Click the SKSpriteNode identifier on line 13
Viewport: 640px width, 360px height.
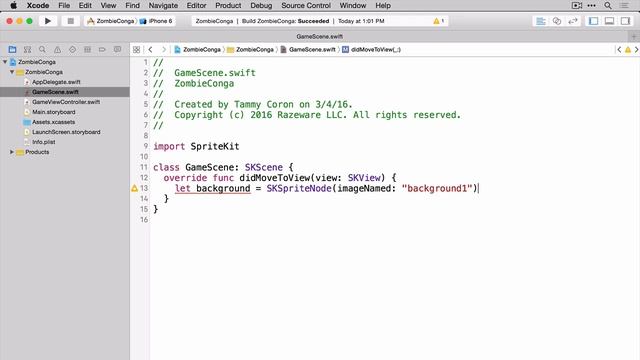coord(299,188)
